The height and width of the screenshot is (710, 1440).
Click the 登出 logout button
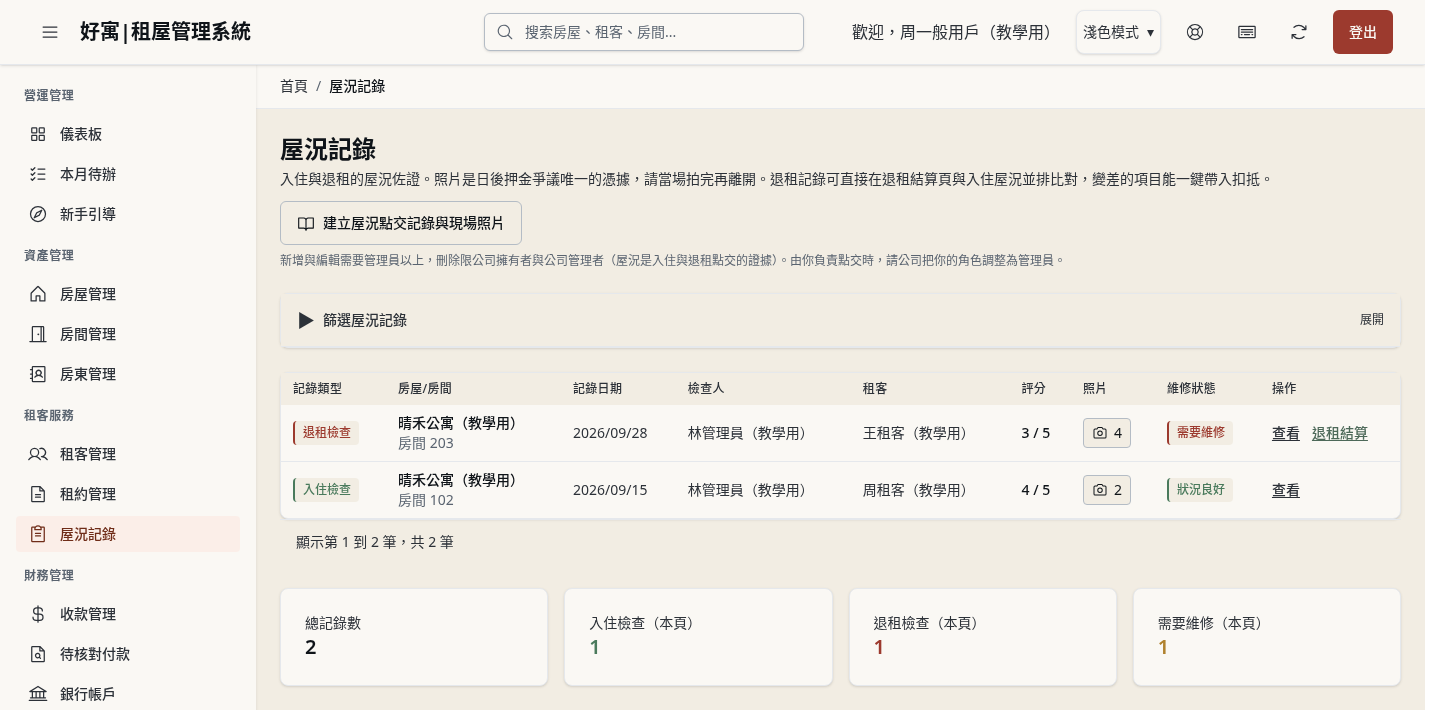coord(1363,32)
